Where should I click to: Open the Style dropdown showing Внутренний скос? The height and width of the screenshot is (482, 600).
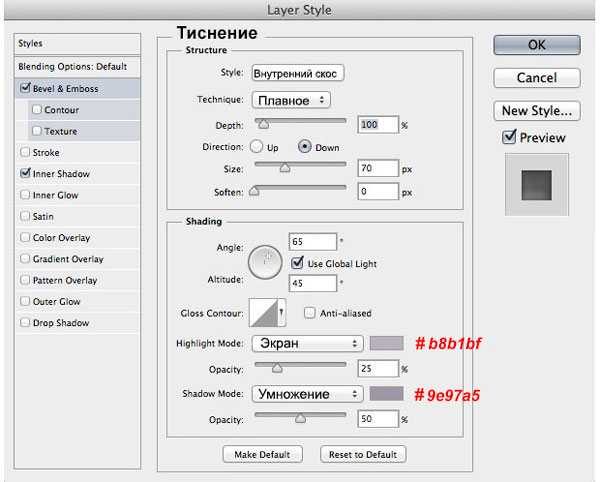click(x=298, y=73)
